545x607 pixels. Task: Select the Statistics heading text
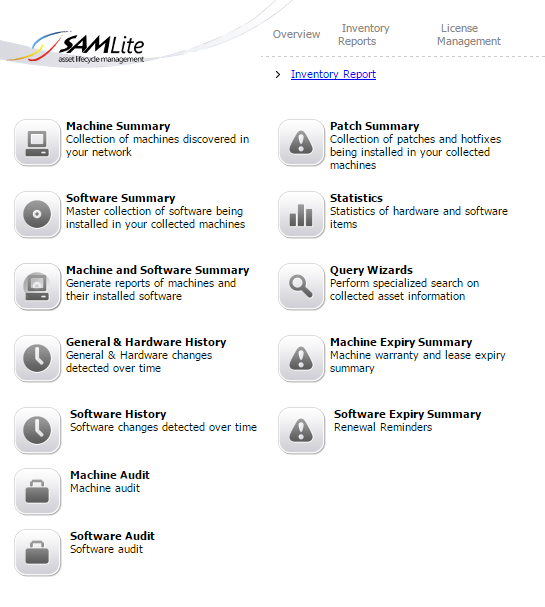click(x=356, y=198)
